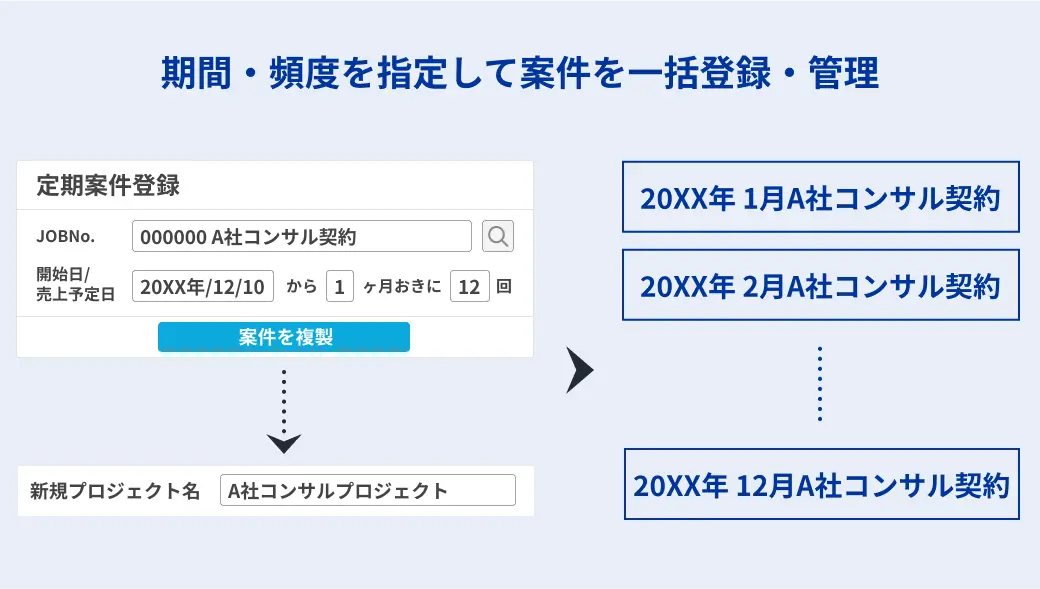Viewport: 1040px width, 589px height.
Task: Click the 新規プロジェクト名 label
Action: point(115,491)
